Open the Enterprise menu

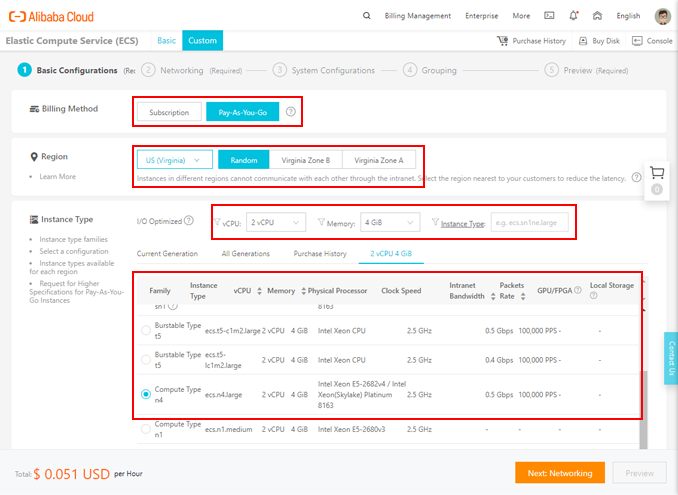coord(481,16)
